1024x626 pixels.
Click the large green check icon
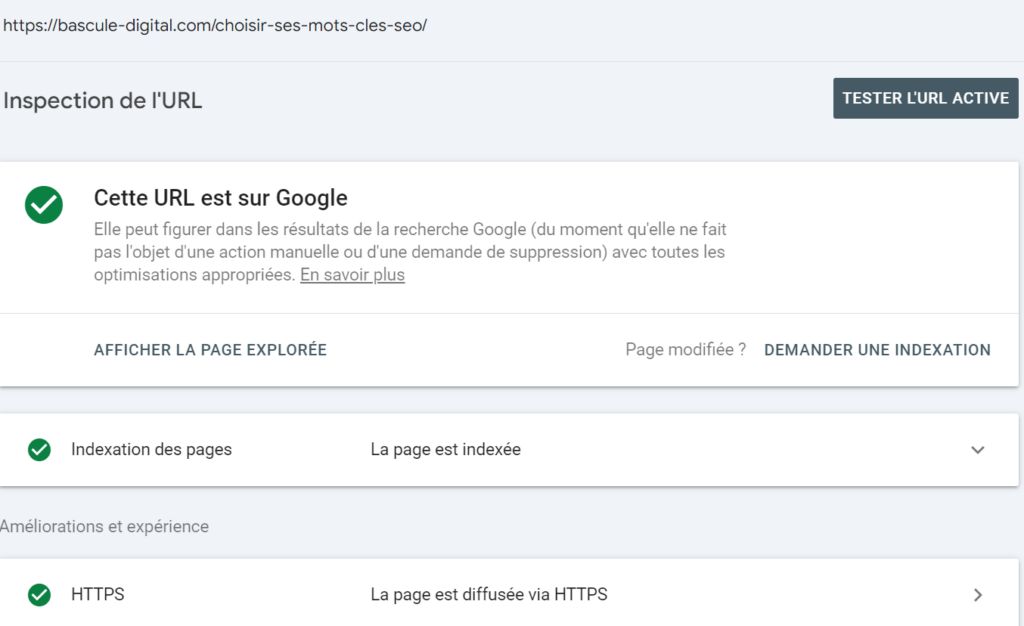pos(44,205)
